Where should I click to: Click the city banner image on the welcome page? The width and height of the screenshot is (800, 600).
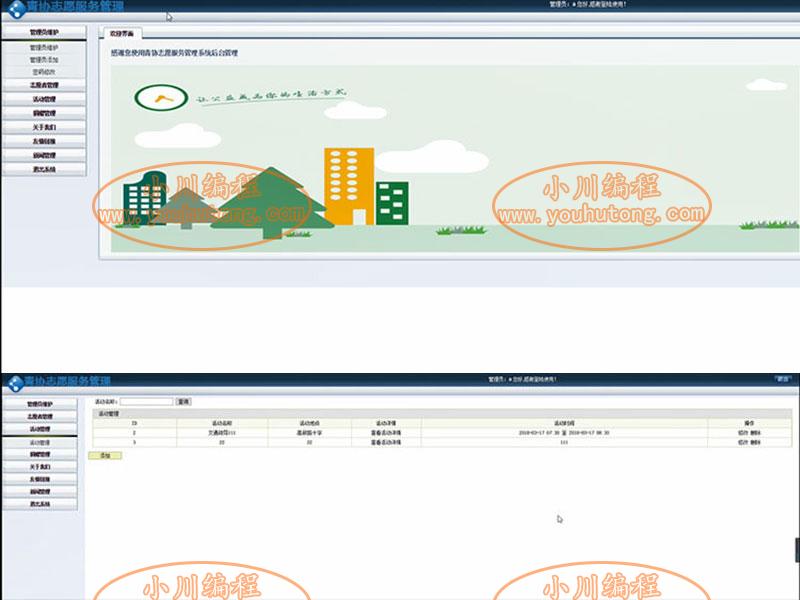click(x=455, y=159)
